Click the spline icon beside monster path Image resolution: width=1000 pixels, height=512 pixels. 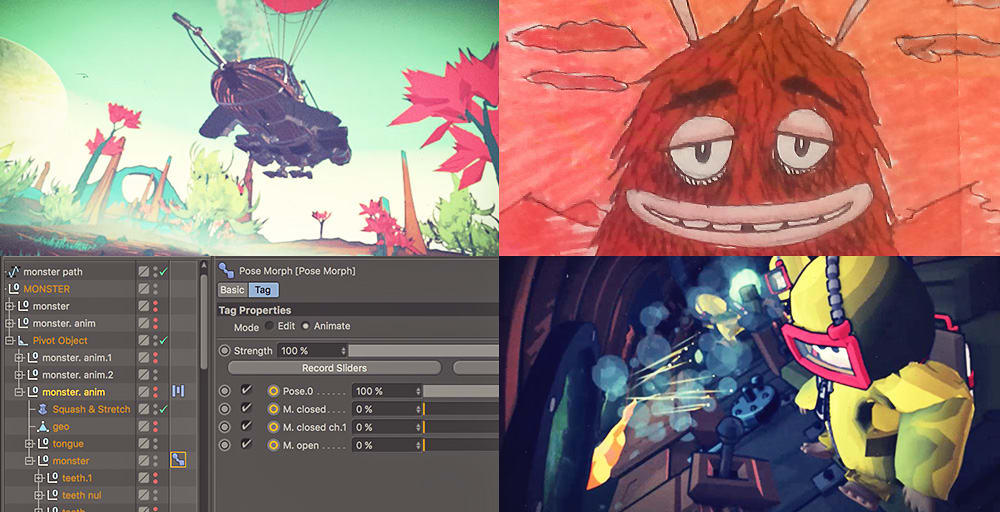(x=13, y=272)
